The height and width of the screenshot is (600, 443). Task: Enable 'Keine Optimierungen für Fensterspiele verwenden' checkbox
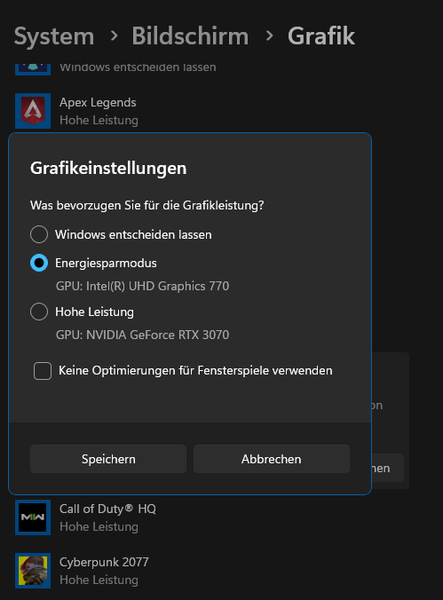click(x=42, y=371)
